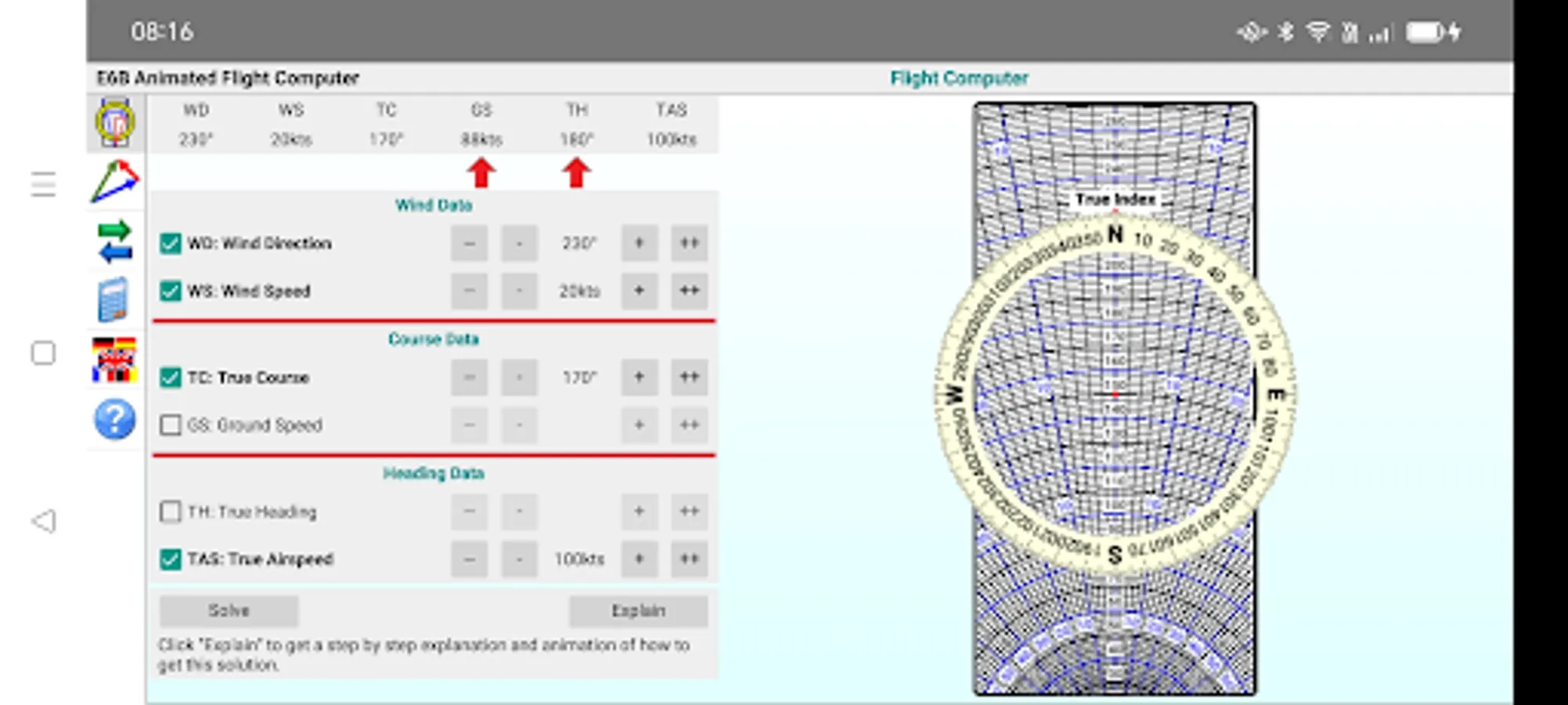Increase Wind Direction by small step (+)
1568x705 pixels.
coord(640,244)
